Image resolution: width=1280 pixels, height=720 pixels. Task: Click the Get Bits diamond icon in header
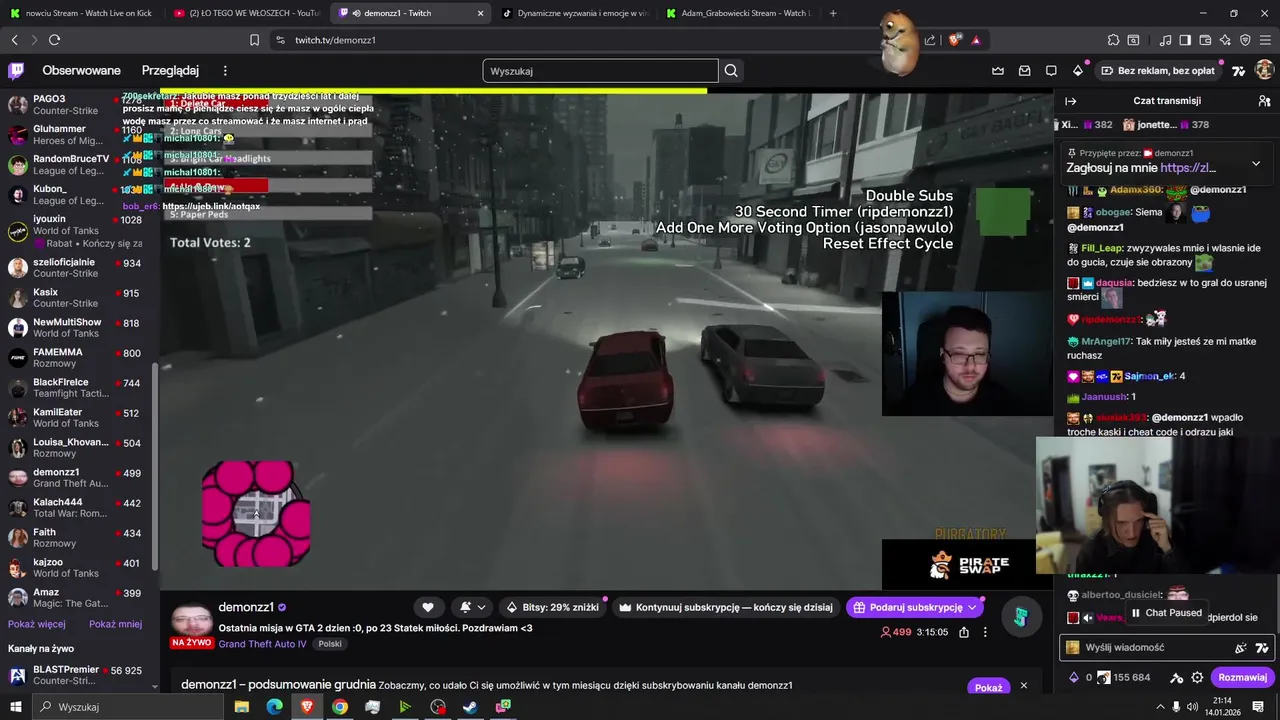(x=1078, y=70)
